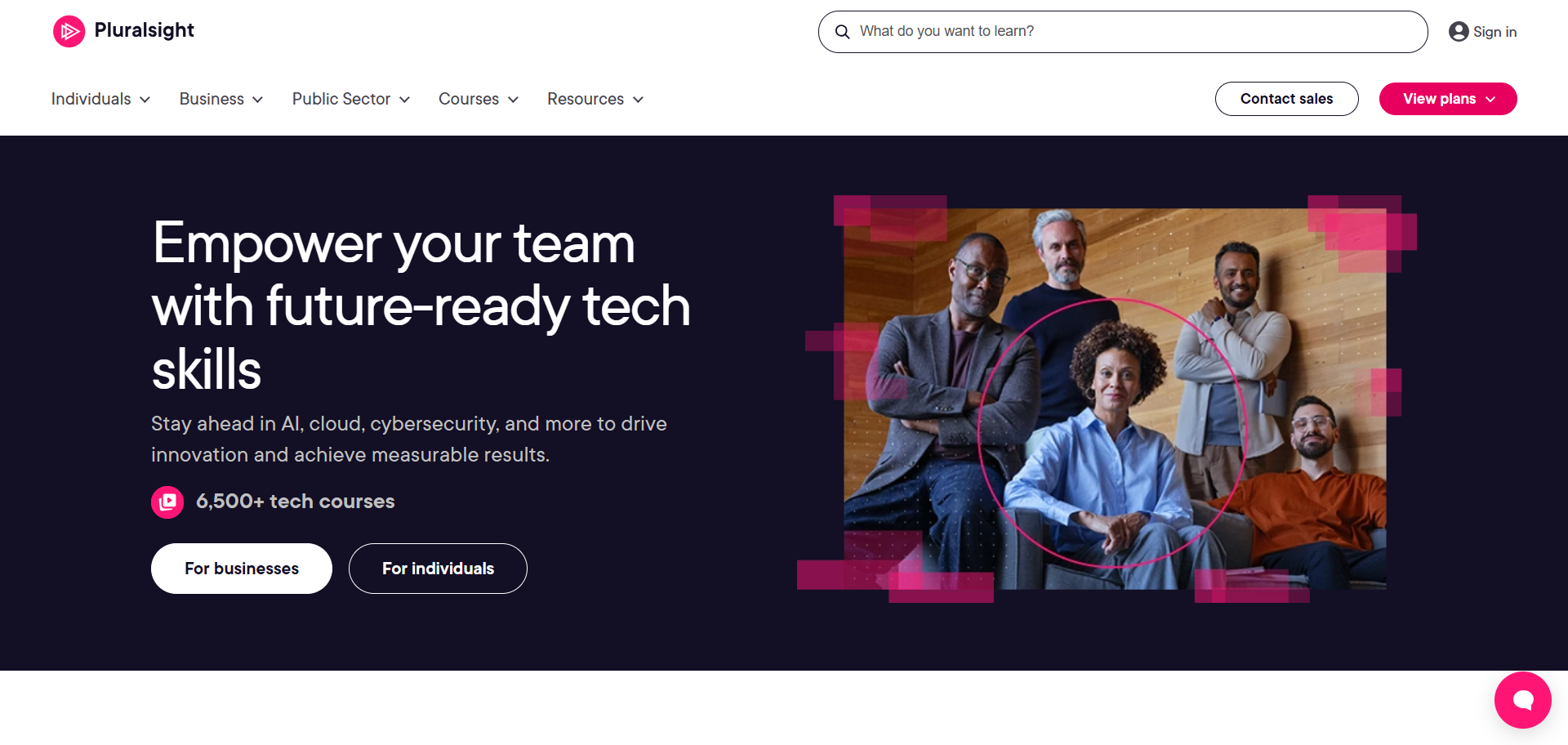Click the search magnifier icon
The image size is (1568, 745).
pyautogui.click(x=842, y=32)
